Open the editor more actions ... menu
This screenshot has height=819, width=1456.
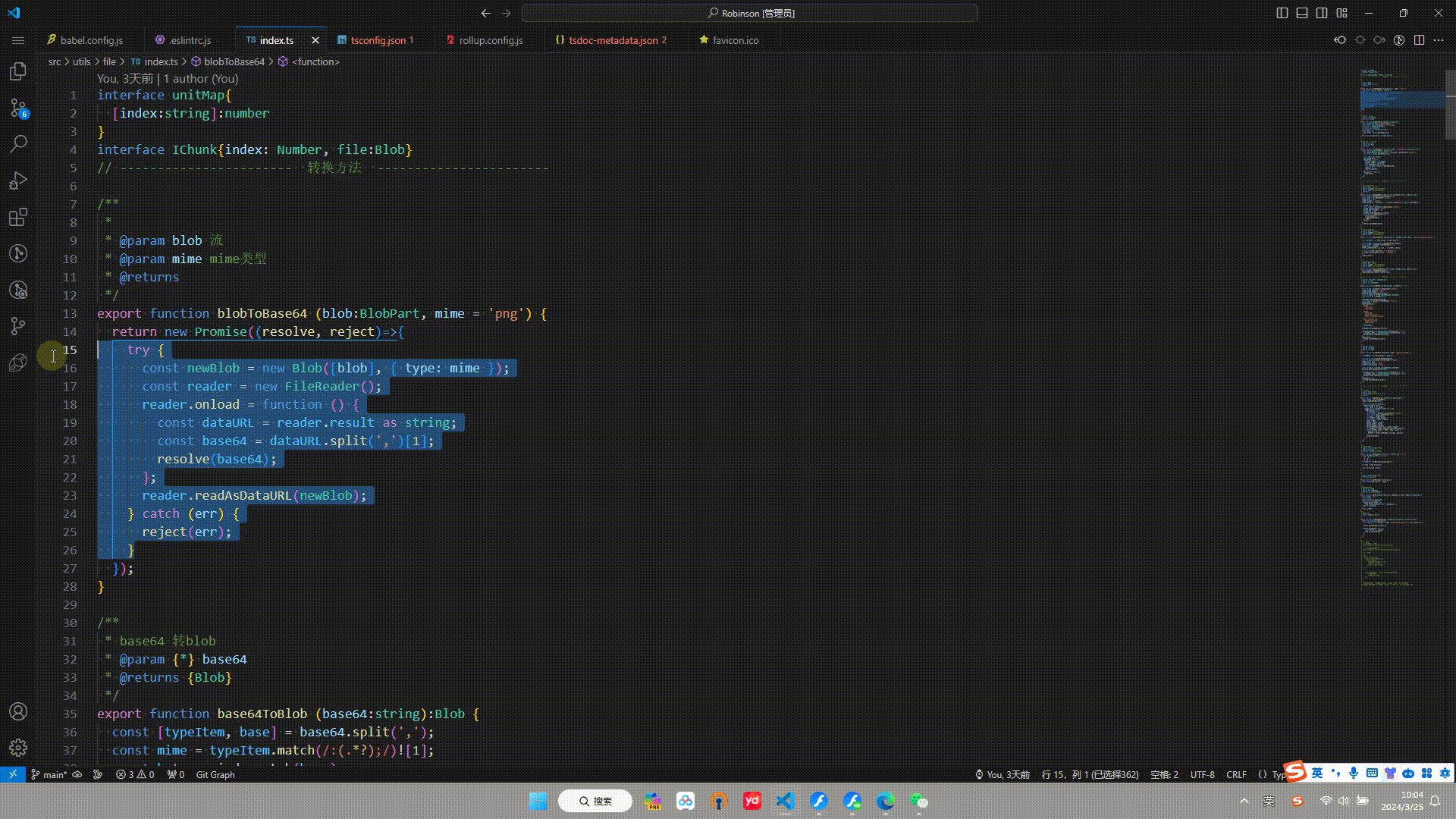click(1439, 39)
